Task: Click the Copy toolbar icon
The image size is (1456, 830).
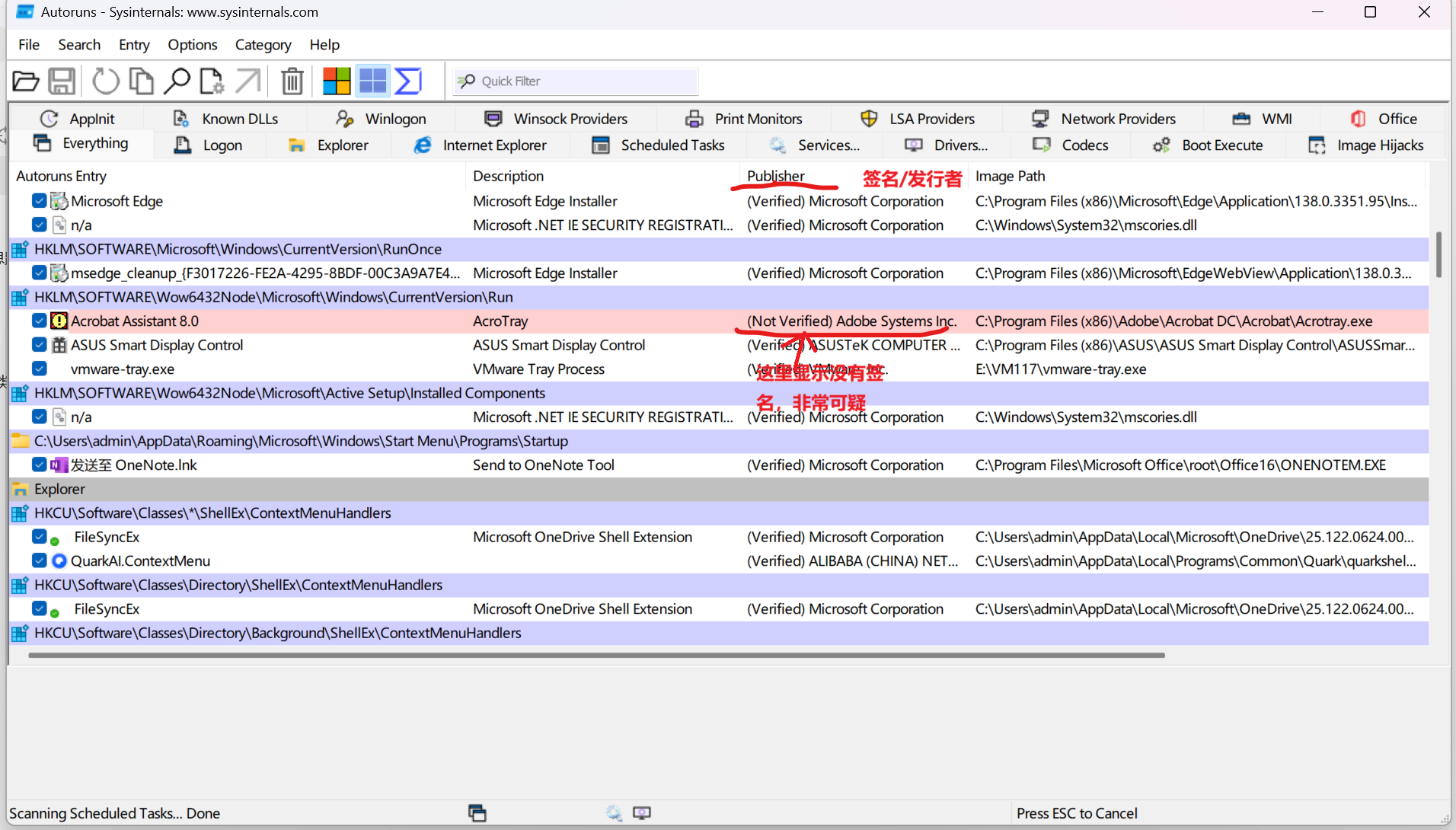Action: click(141, 81)
